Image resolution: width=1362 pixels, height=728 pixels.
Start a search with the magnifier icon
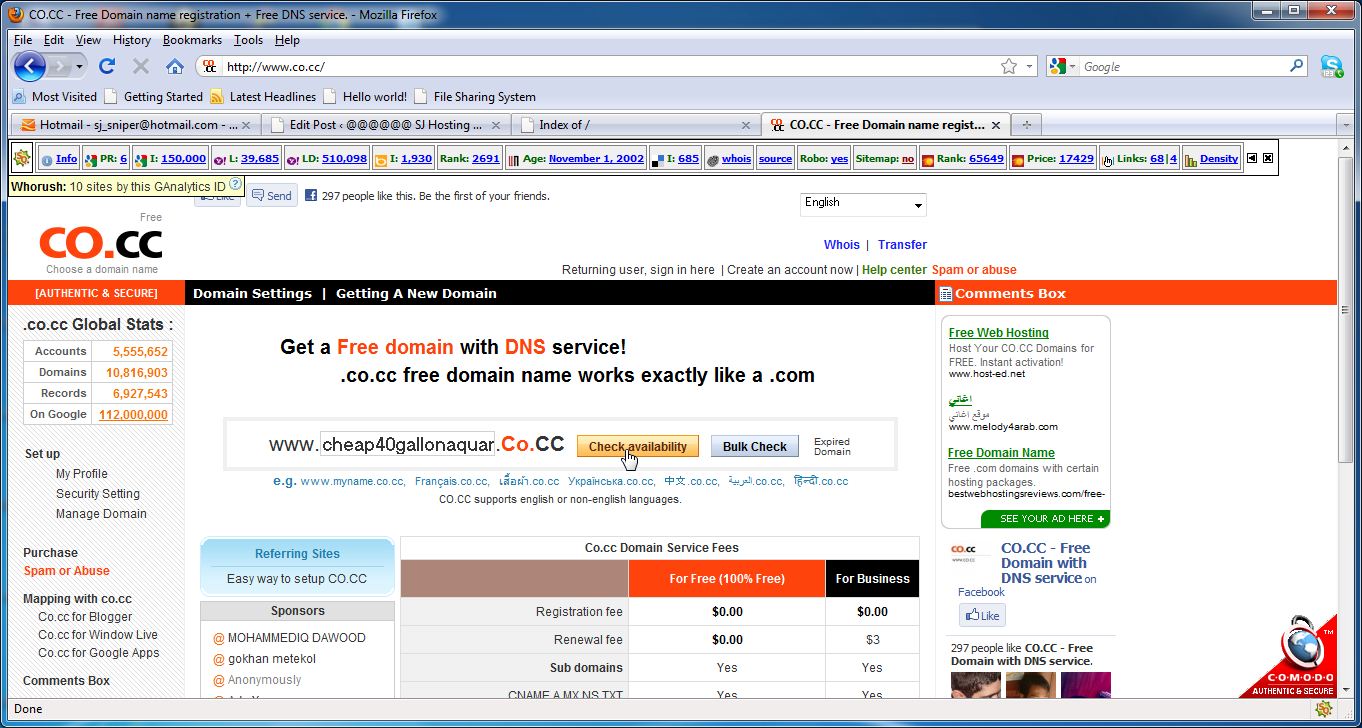point(1298,66)
